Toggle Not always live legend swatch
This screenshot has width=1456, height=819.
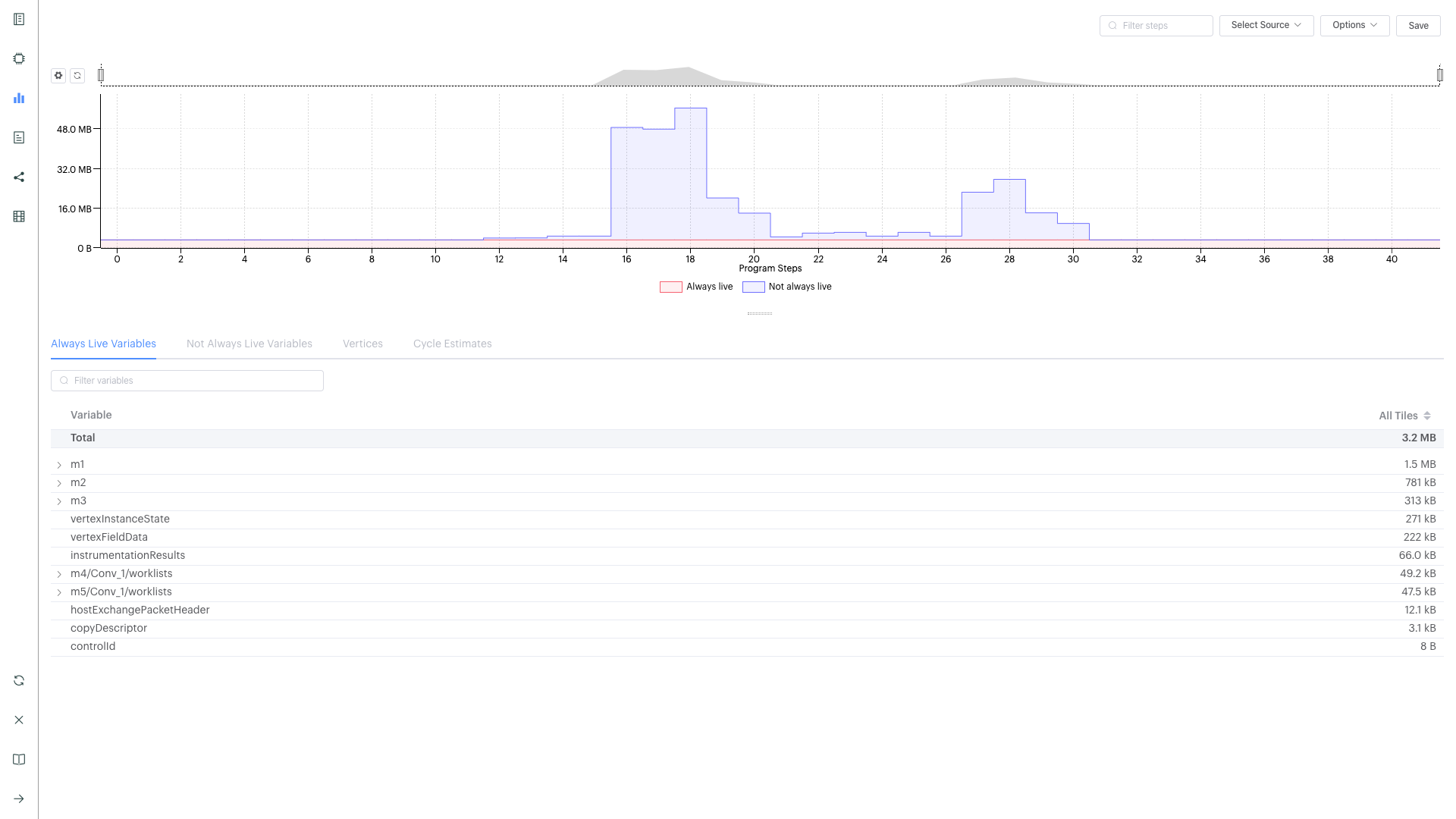[x=753, y=287]
